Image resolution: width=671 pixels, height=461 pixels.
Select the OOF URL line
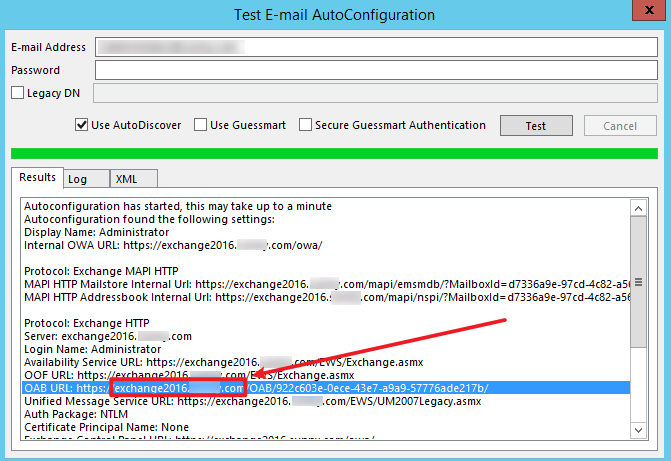pyautogui.click(x=189, y=375)
